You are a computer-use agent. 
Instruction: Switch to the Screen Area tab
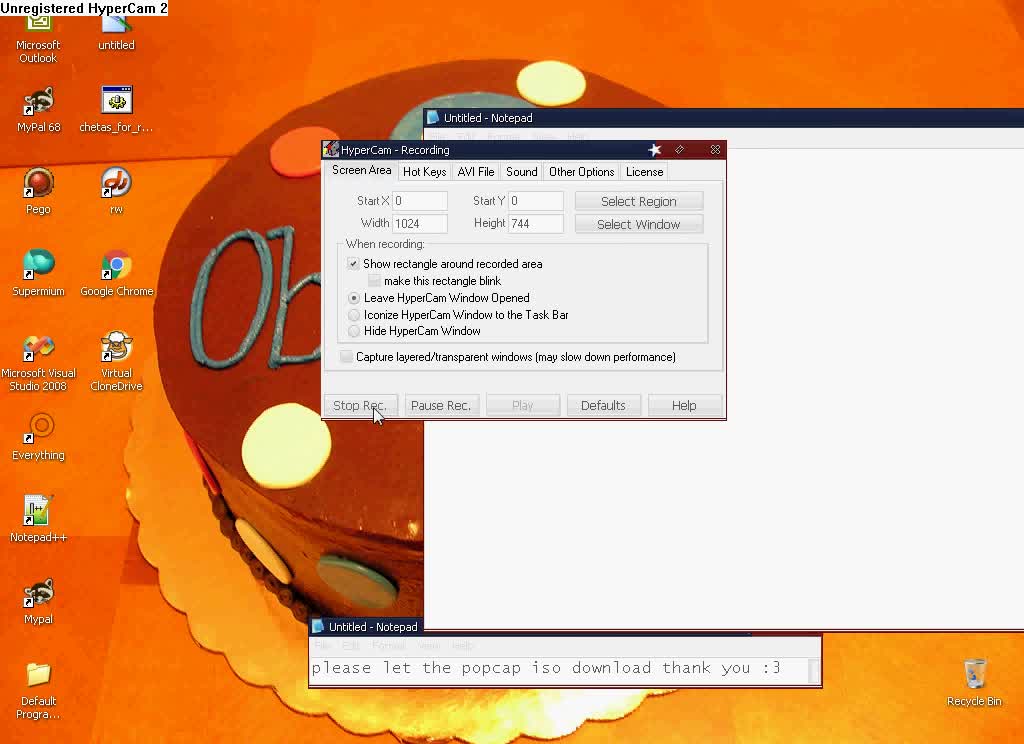pos(361,170)
